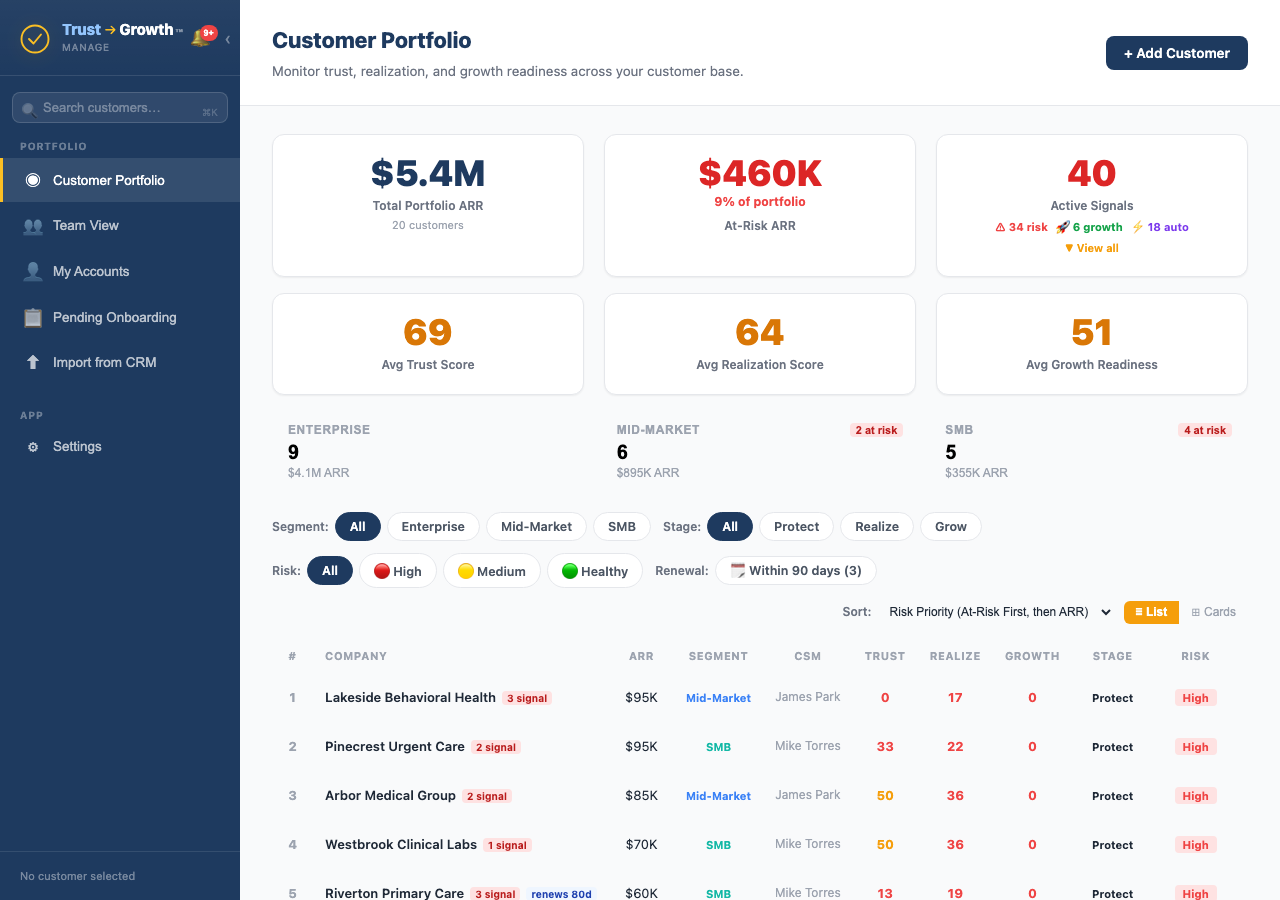Open the notifications bell with 9+ badge
This screenshot has width=1280, height=900.
click(203, 34)
